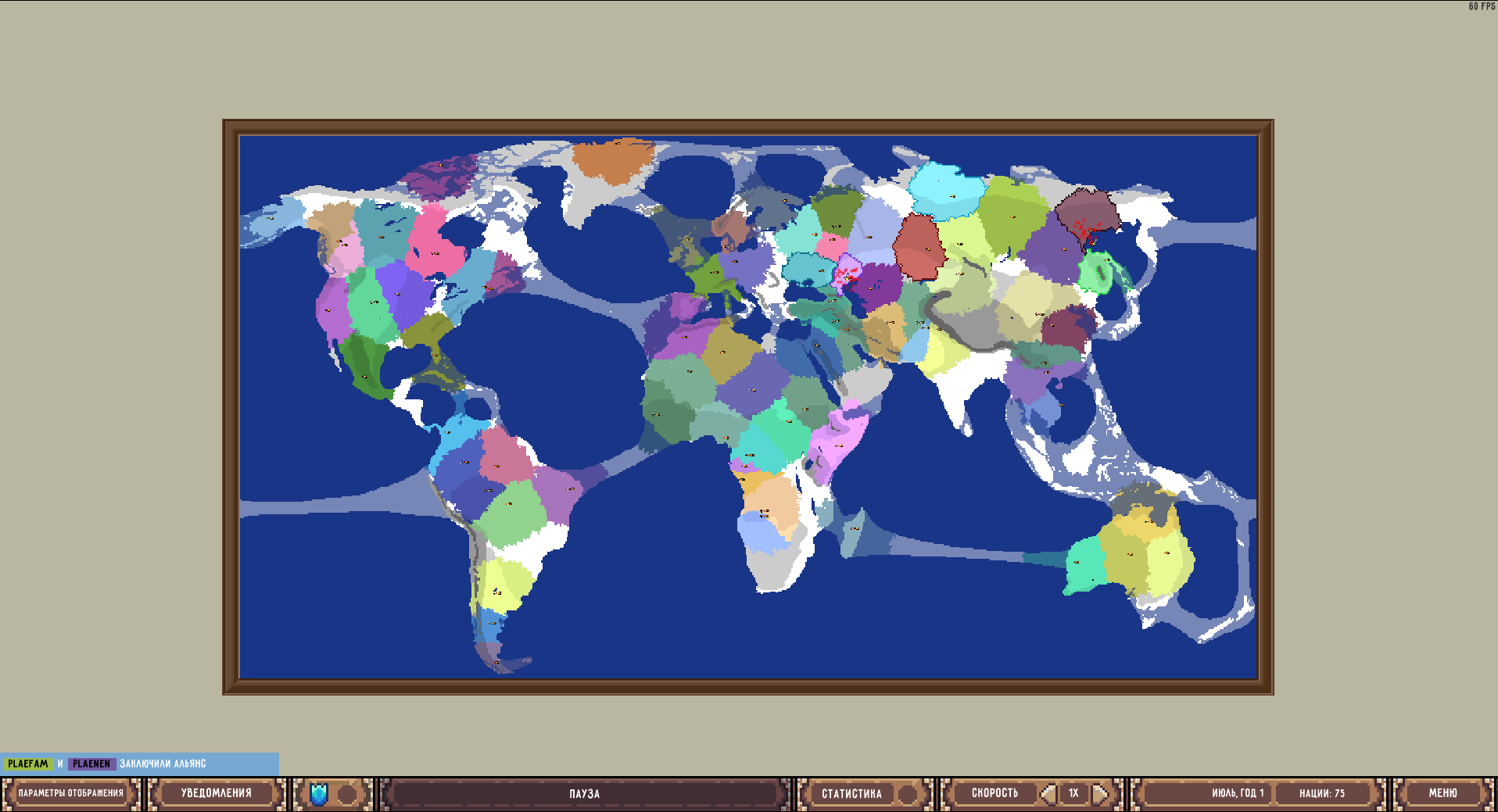Click the capital marker of the cyan Scandinavian nation
The width and height of the screenshot is (1498, 812).
pyautogui.click(x=953, y=196)
